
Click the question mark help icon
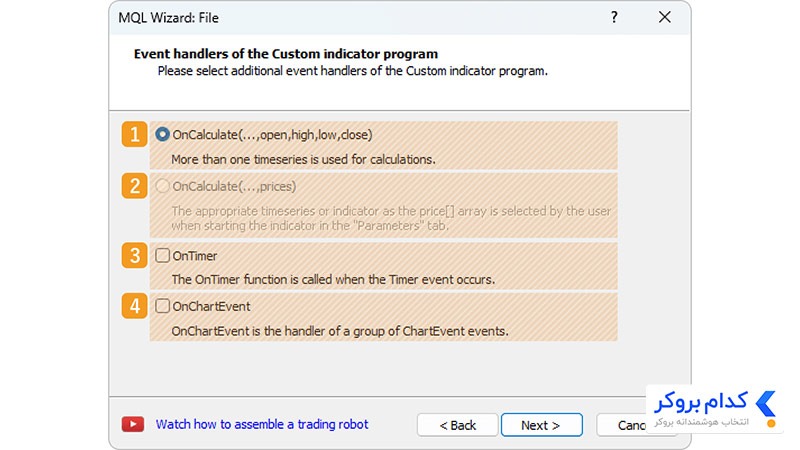614,17
